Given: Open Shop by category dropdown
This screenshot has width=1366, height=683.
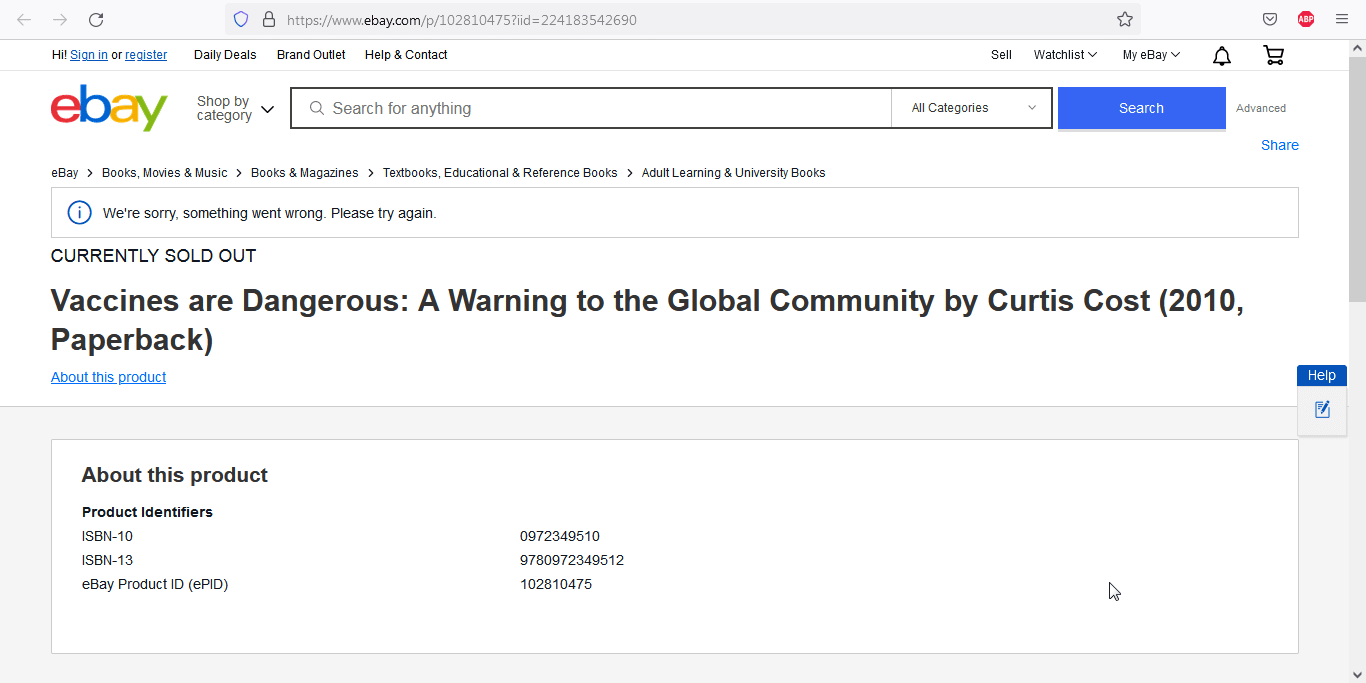Looking at the screenshot, I should click(x=235, y=108).
